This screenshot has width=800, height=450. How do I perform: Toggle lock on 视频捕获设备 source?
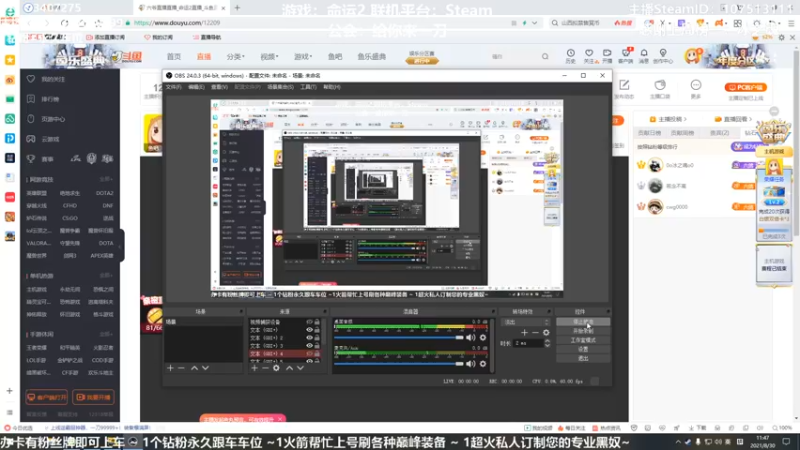pos(317,322)
